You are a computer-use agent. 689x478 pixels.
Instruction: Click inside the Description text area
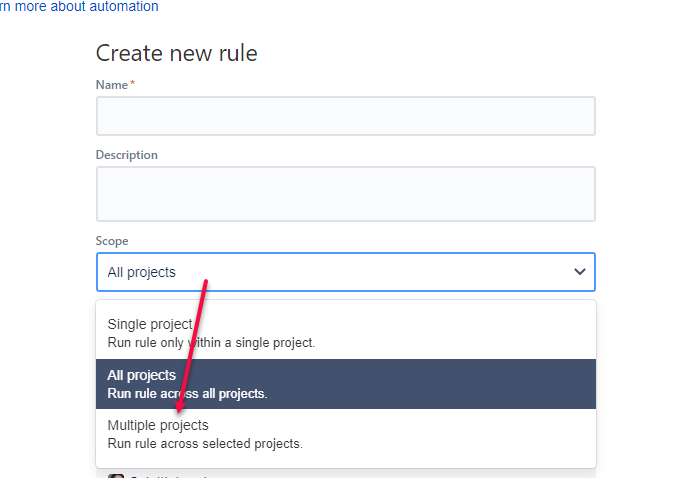coord(346,194)
